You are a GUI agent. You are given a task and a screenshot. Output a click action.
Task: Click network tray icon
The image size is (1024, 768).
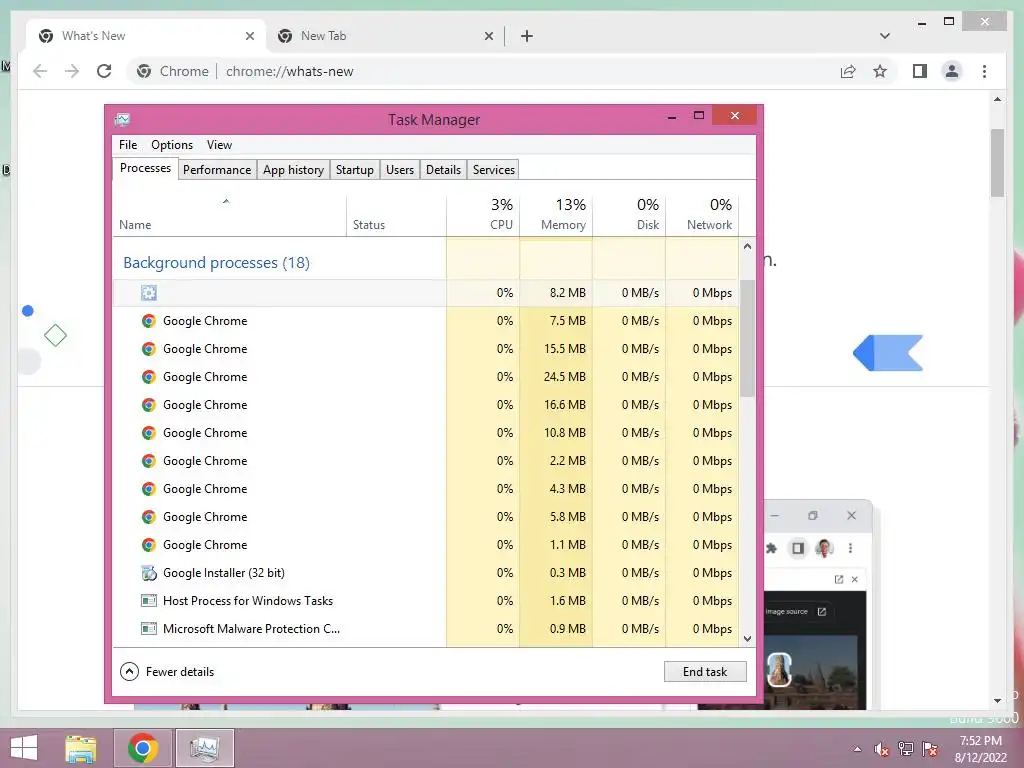[x=906, y=749]
